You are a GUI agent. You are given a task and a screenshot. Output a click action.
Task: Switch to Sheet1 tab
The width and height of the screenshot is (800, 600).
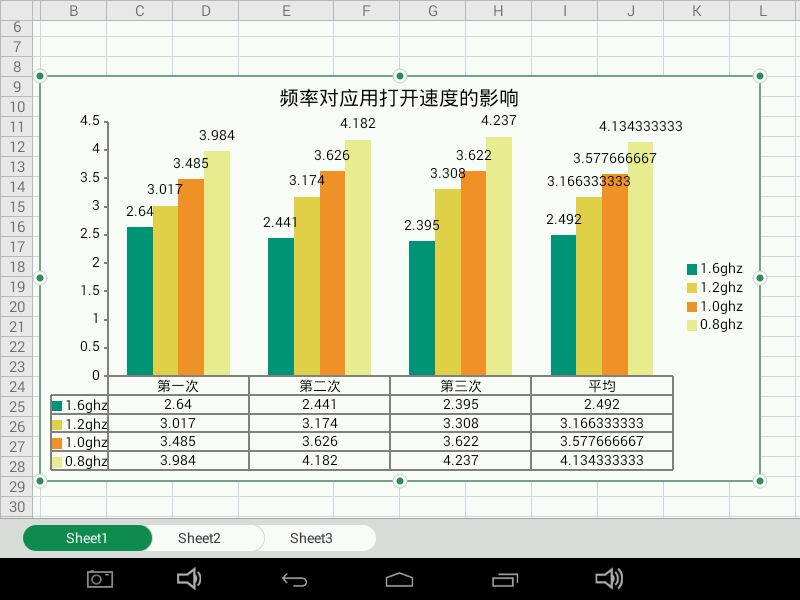(x=87, y=538)
